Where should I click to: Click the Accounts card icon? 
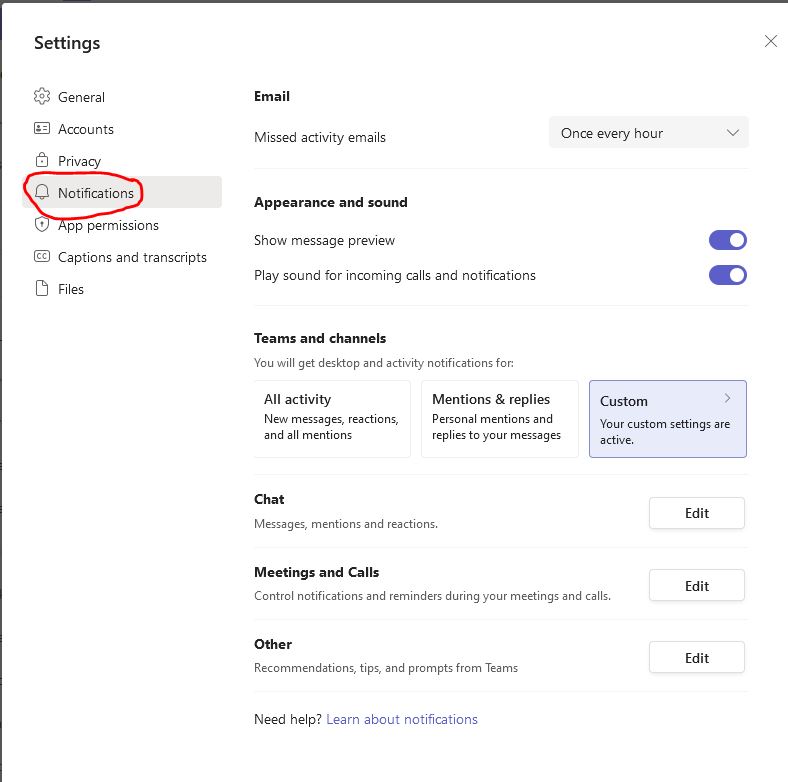[42, 129]
